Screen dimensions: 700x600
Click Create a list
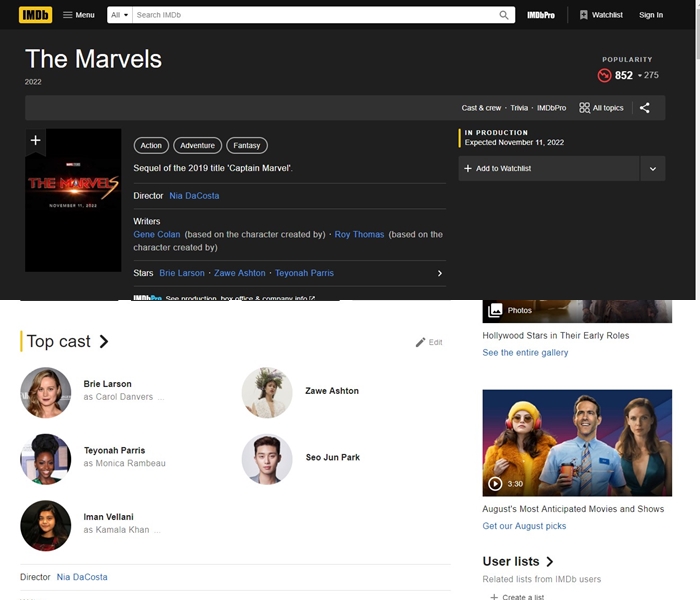coord(517,597)
